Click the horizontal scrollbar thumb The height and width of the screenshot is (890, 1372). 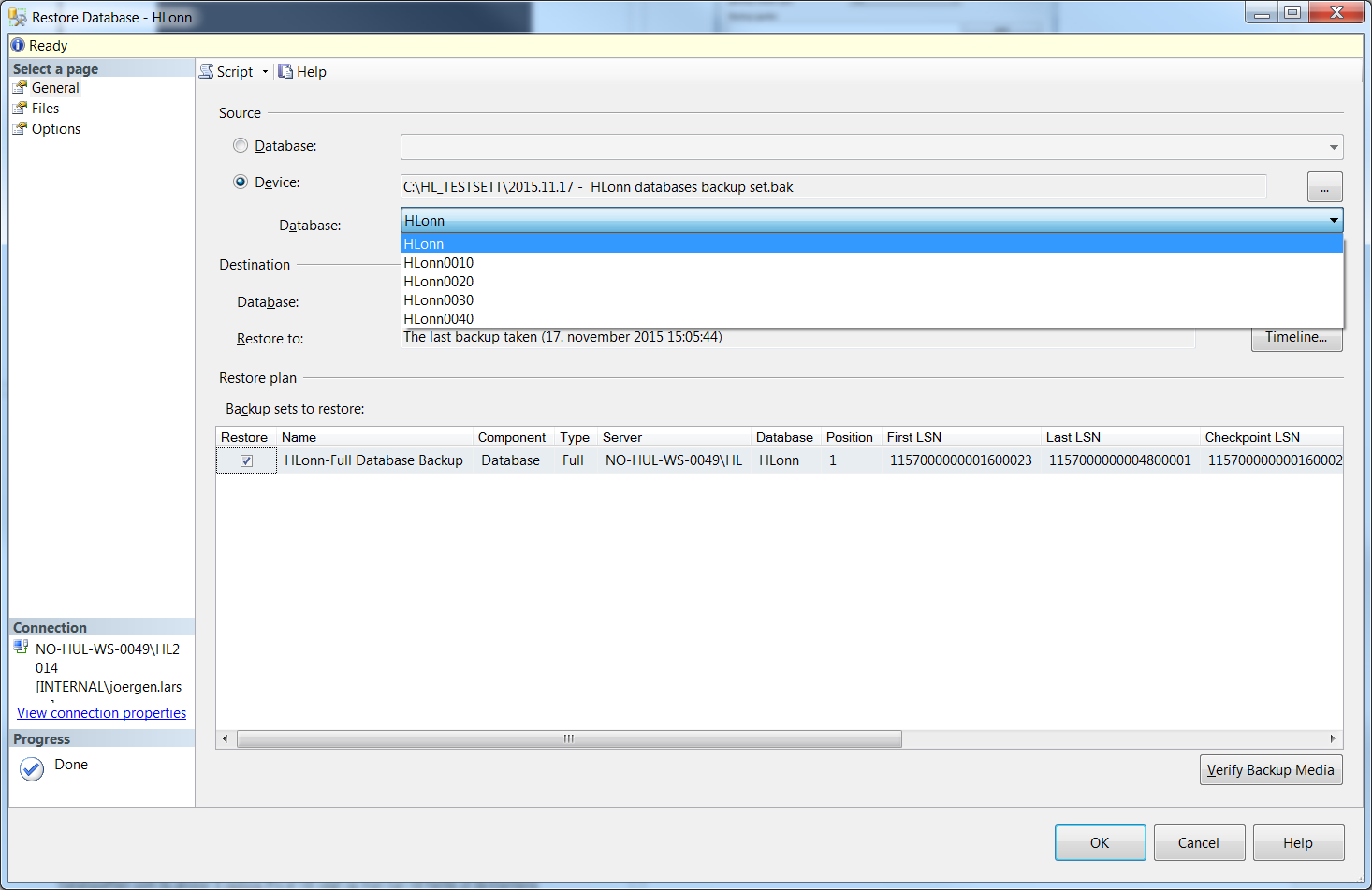569,738
